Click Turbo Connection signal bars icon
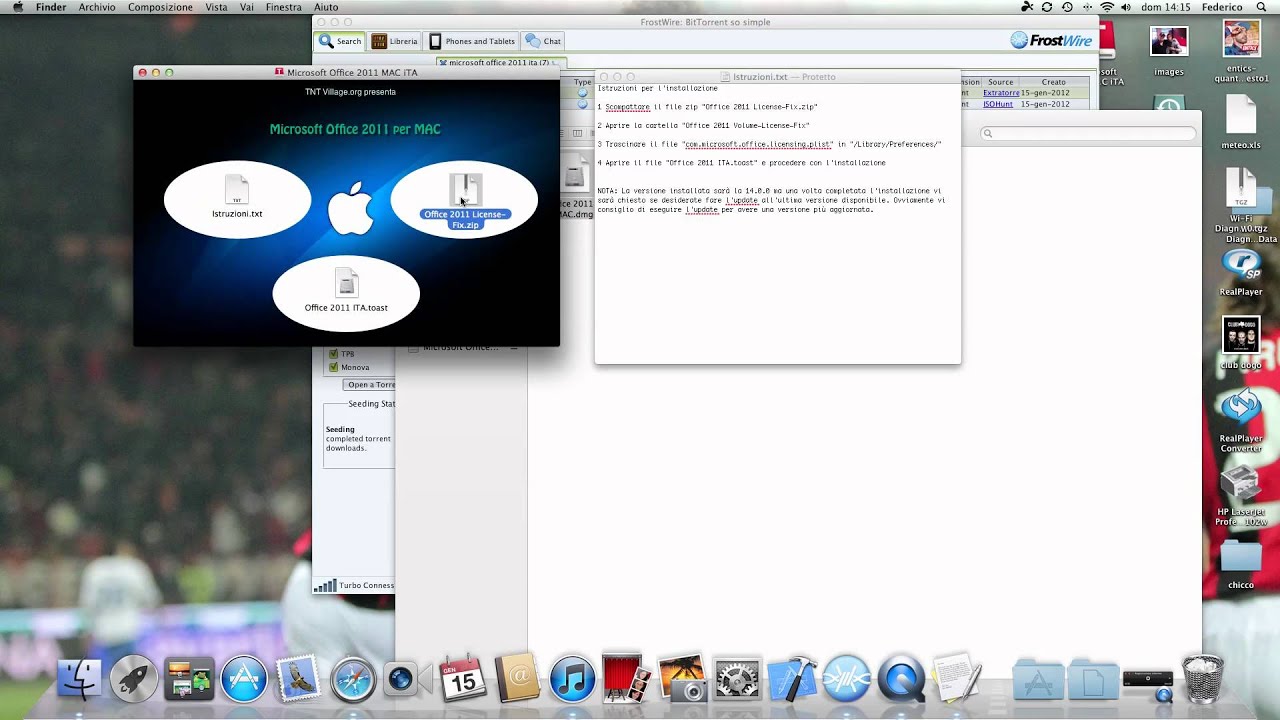1280x720 pixels. click(x=324, y=586)
